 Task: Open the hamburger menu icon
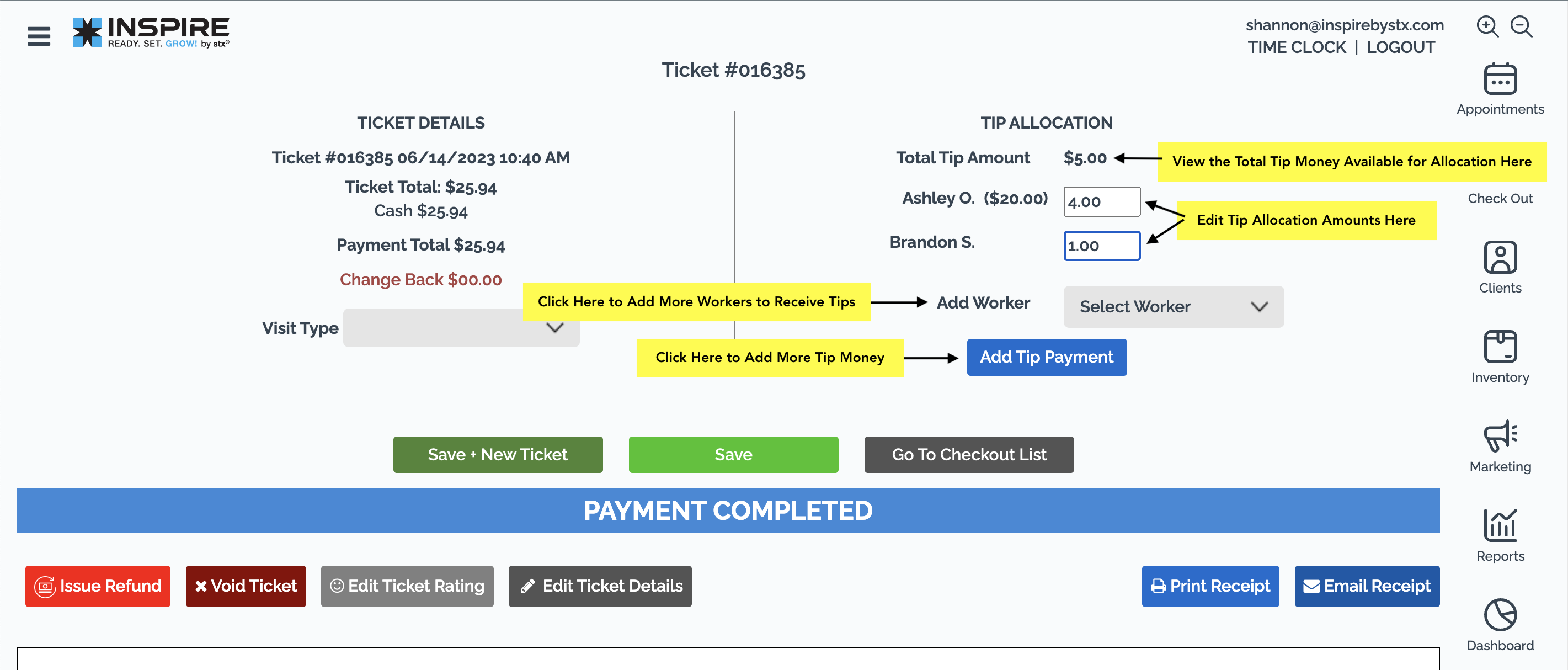39,36
